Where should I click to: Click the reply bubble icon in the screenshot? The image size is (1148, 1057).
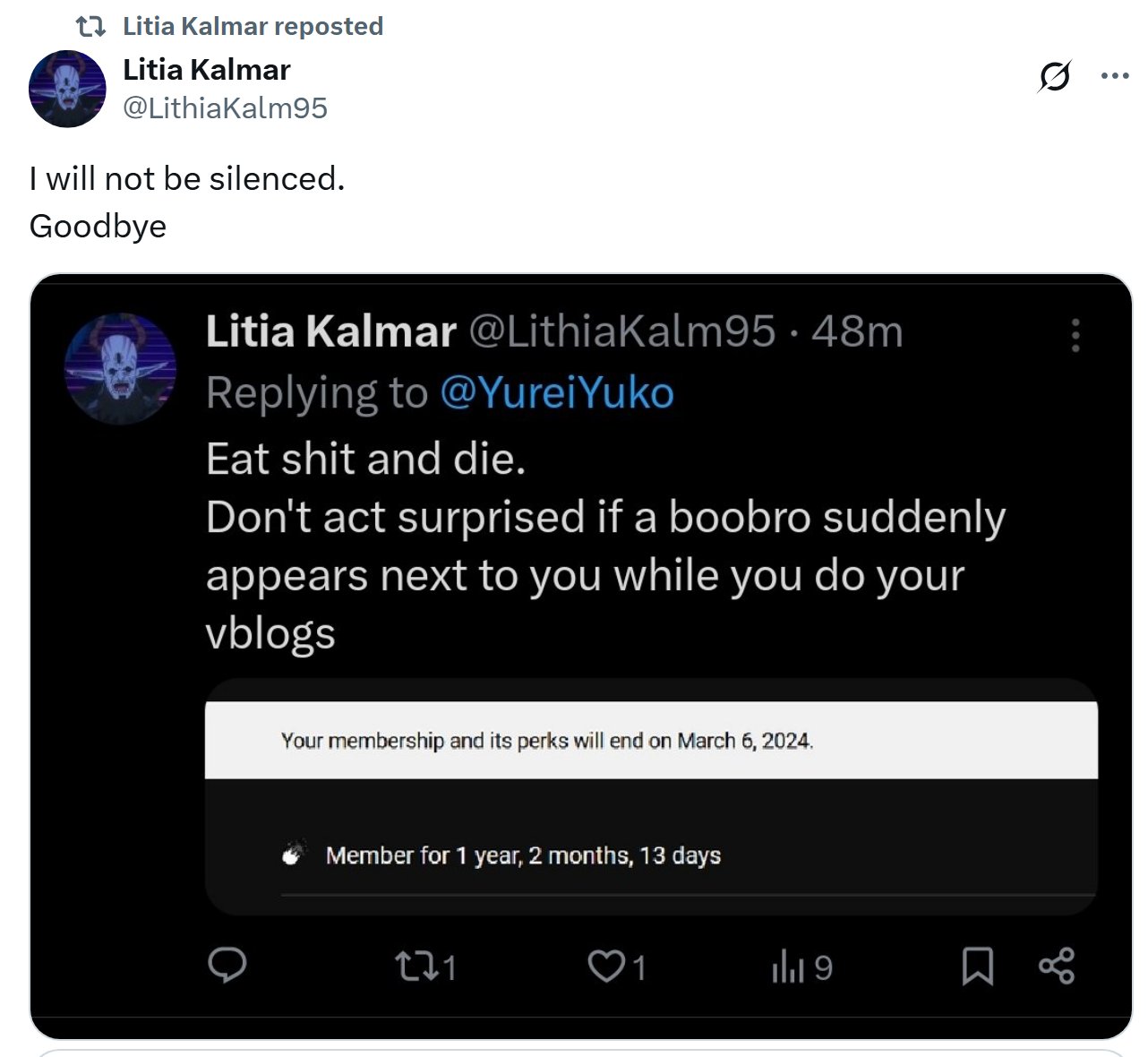(227, 966)
